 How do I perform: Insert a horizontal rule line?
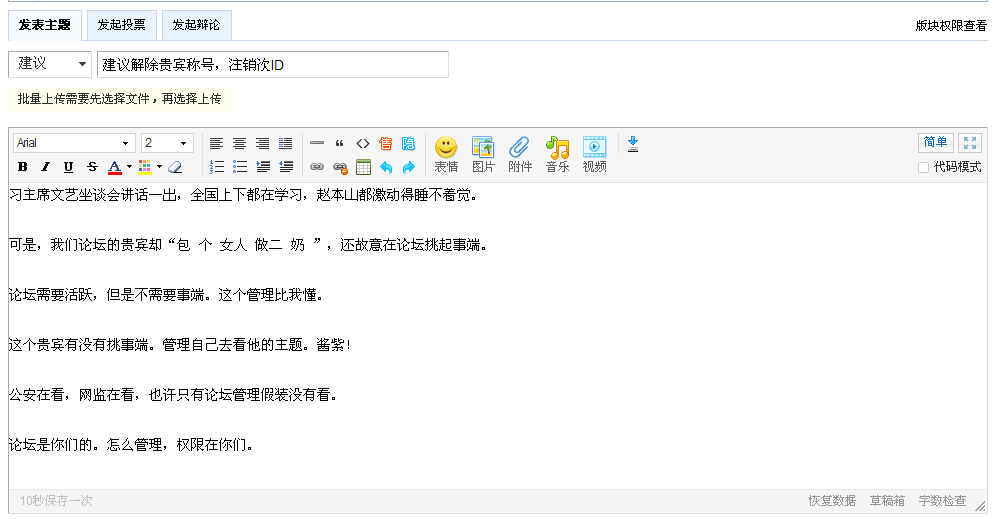tap(317, 144)
